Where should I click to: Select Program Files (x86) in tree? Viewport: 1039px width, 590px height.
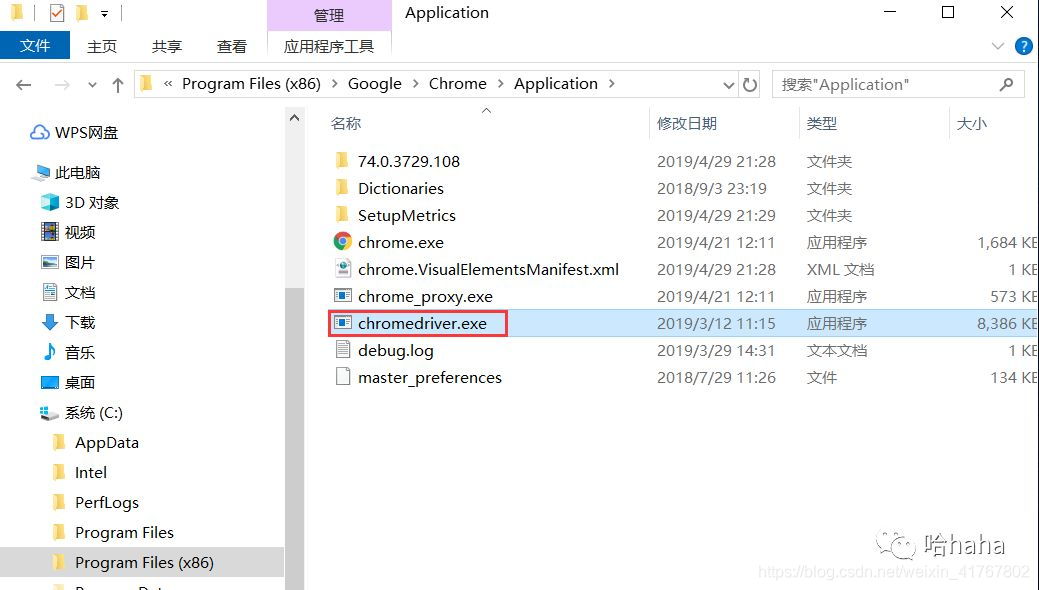click(144, 562)
